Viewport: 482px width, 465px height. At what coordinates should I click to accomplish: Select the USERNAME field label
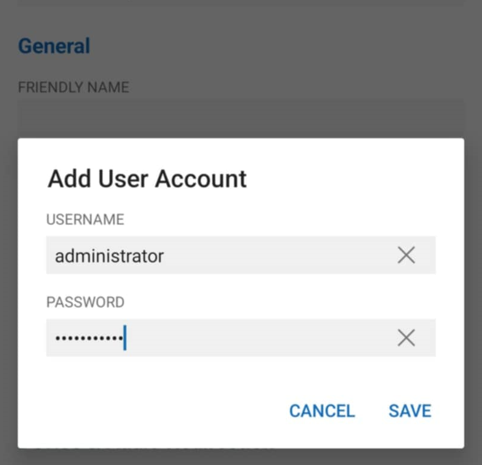coord(85,219)
